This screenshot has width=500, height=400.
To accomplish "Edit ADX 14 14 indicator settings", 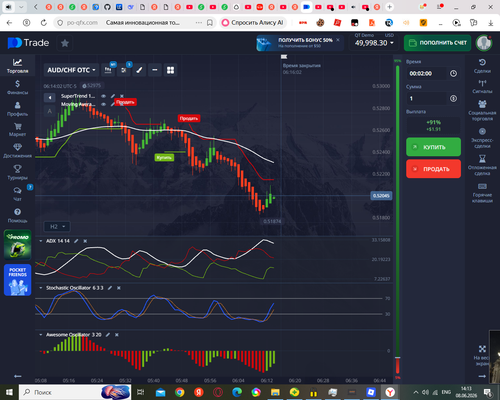I will pos(76,241).
